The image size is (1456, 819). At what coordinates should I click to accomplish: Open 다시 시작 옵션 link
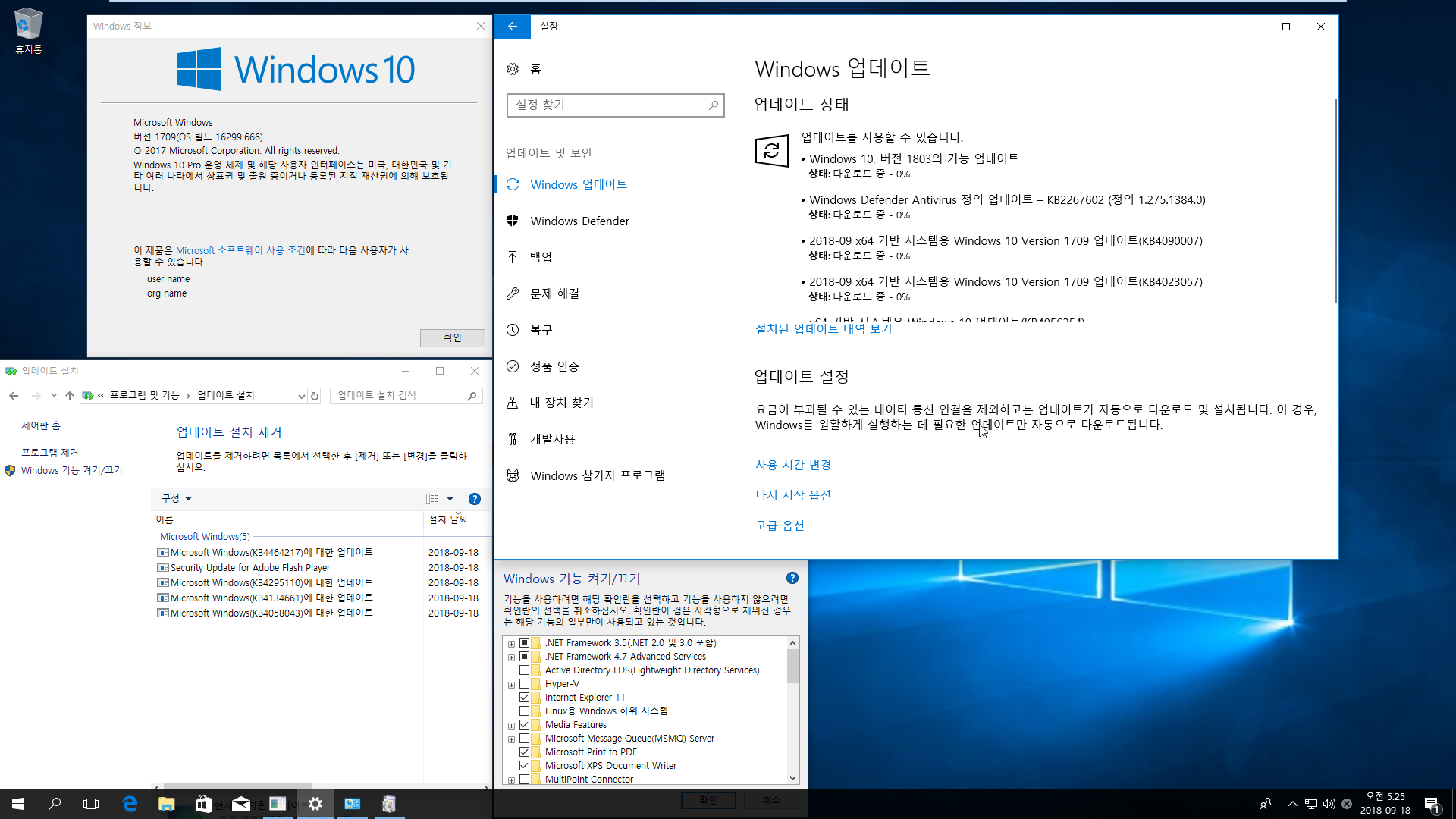click(793, 495)
